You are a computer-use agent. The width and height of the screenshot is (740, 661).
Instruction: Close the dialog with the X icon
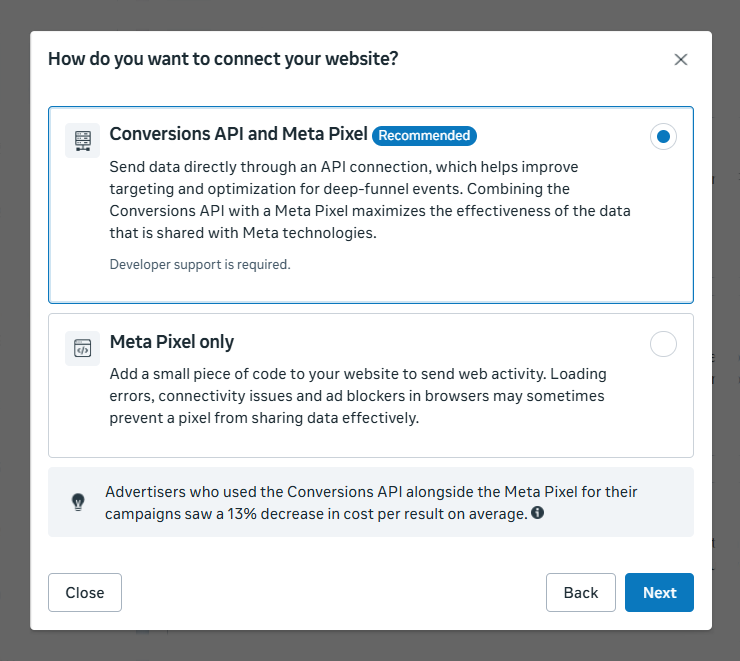pyautogui.click(x=681, y=60)
